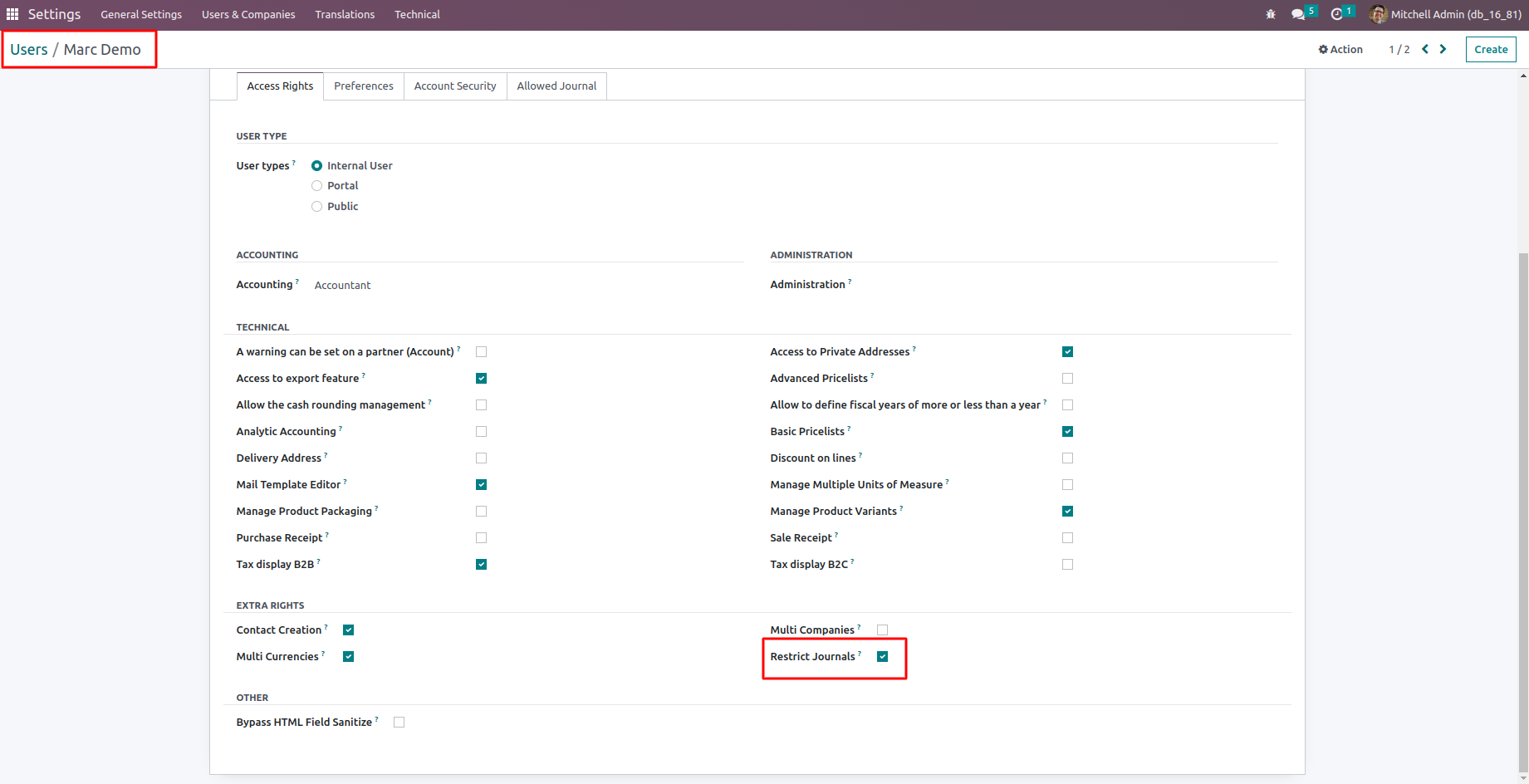
Task: Select the Portal user type
Action: pos(317,186)
